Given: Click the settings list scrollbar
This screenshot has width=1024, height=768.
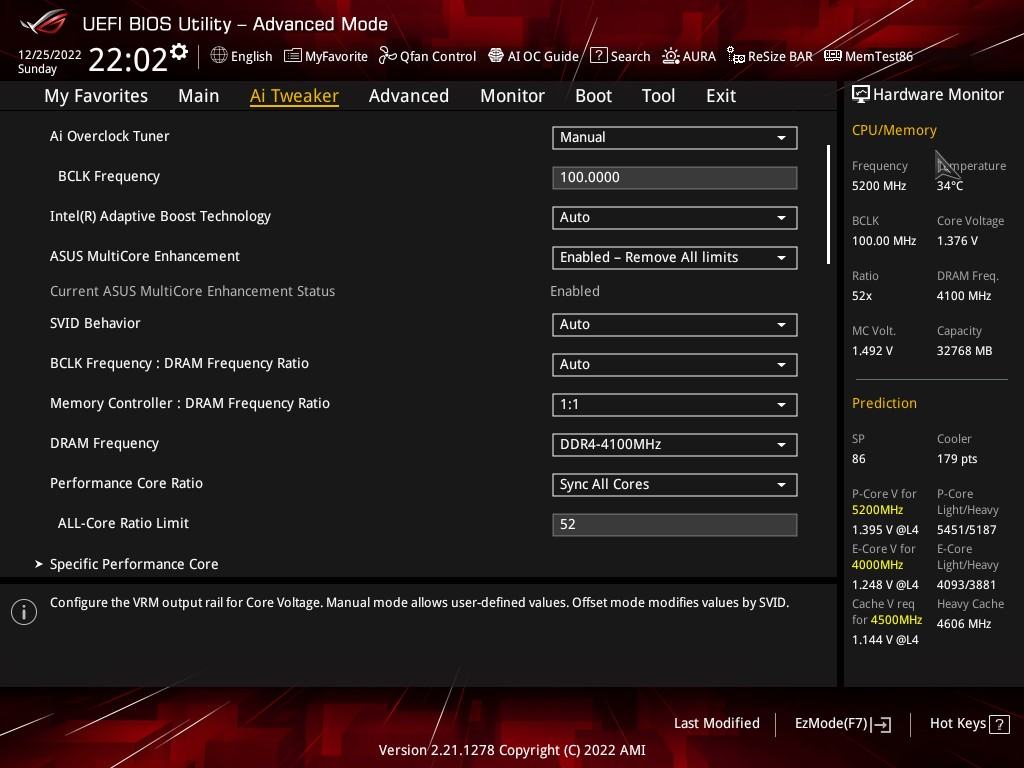Looking at the screenshot, I should (x=828, y=204).
